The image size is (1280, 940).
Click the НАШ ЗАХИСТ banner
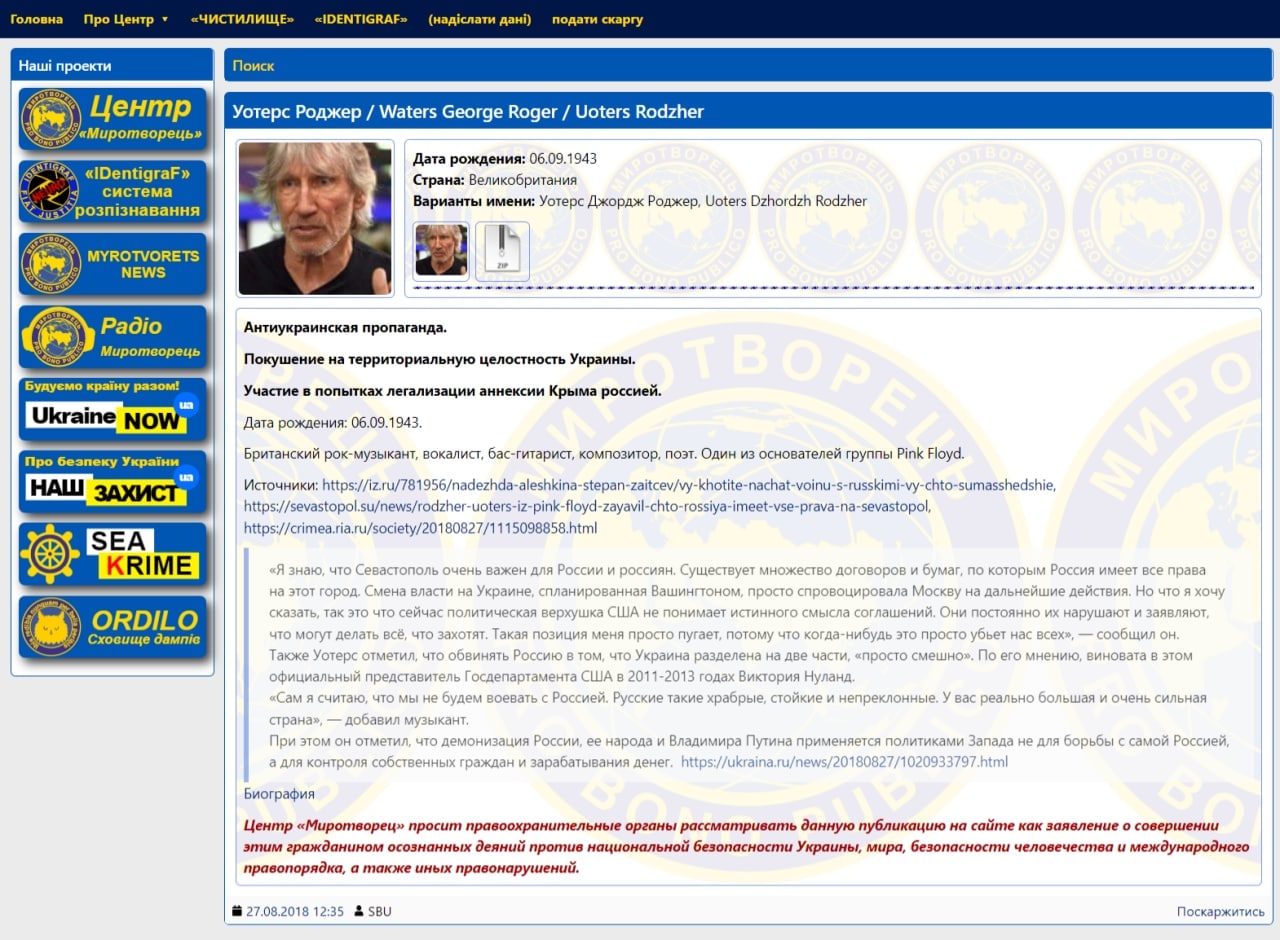[112, 482]
